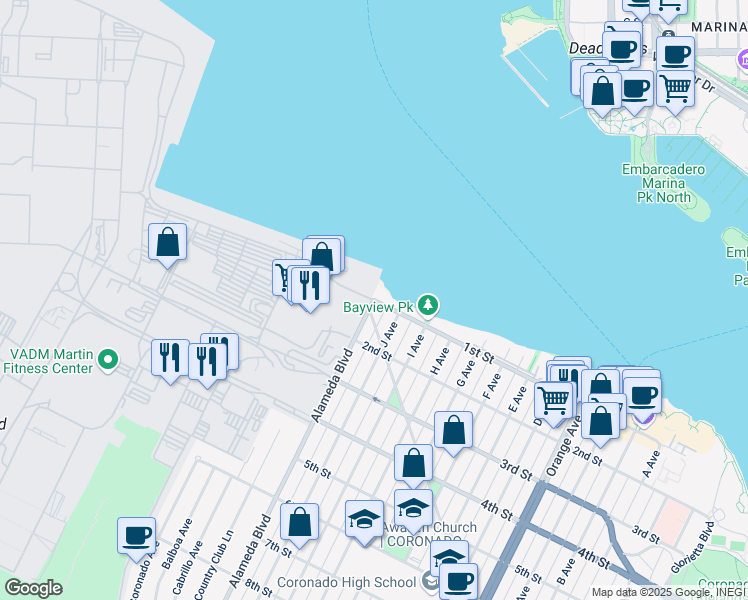Click the 1st St street label
Viewport: 748px width, 600px height.
pos(478,352)
